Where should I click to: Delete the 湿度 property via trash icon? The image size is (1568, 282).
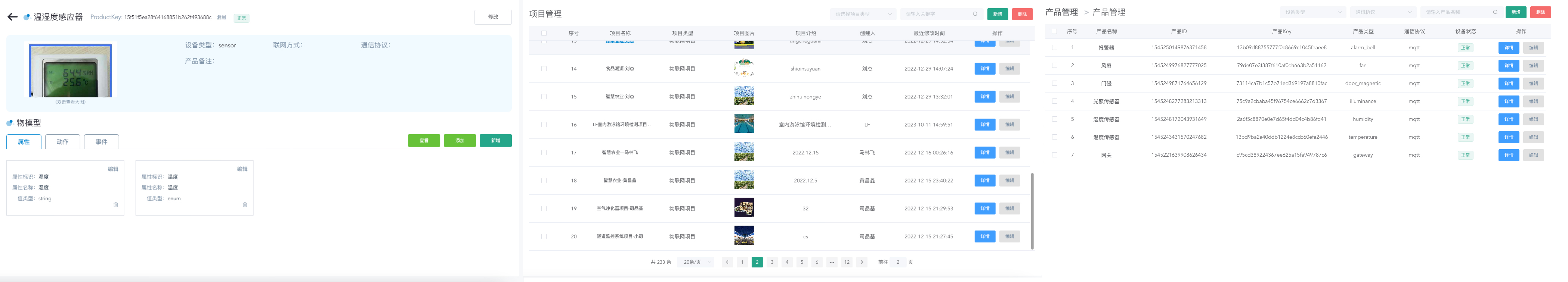coord(116,205)
